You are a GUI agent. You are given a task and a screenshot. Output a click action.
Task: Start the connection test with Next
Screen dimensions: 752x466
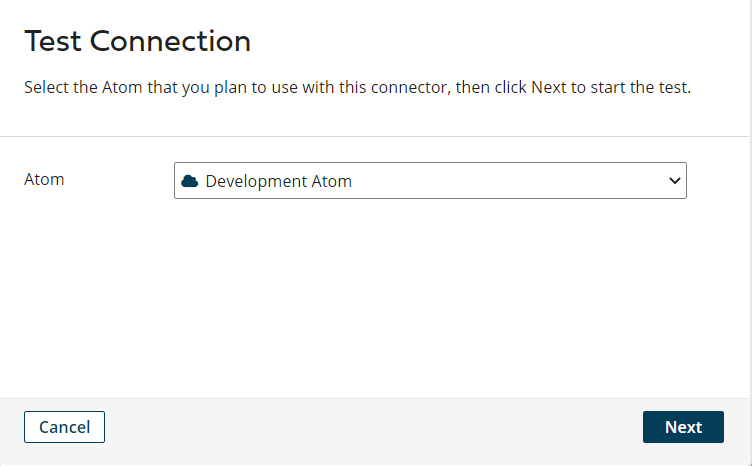click(x=683, y=427)
